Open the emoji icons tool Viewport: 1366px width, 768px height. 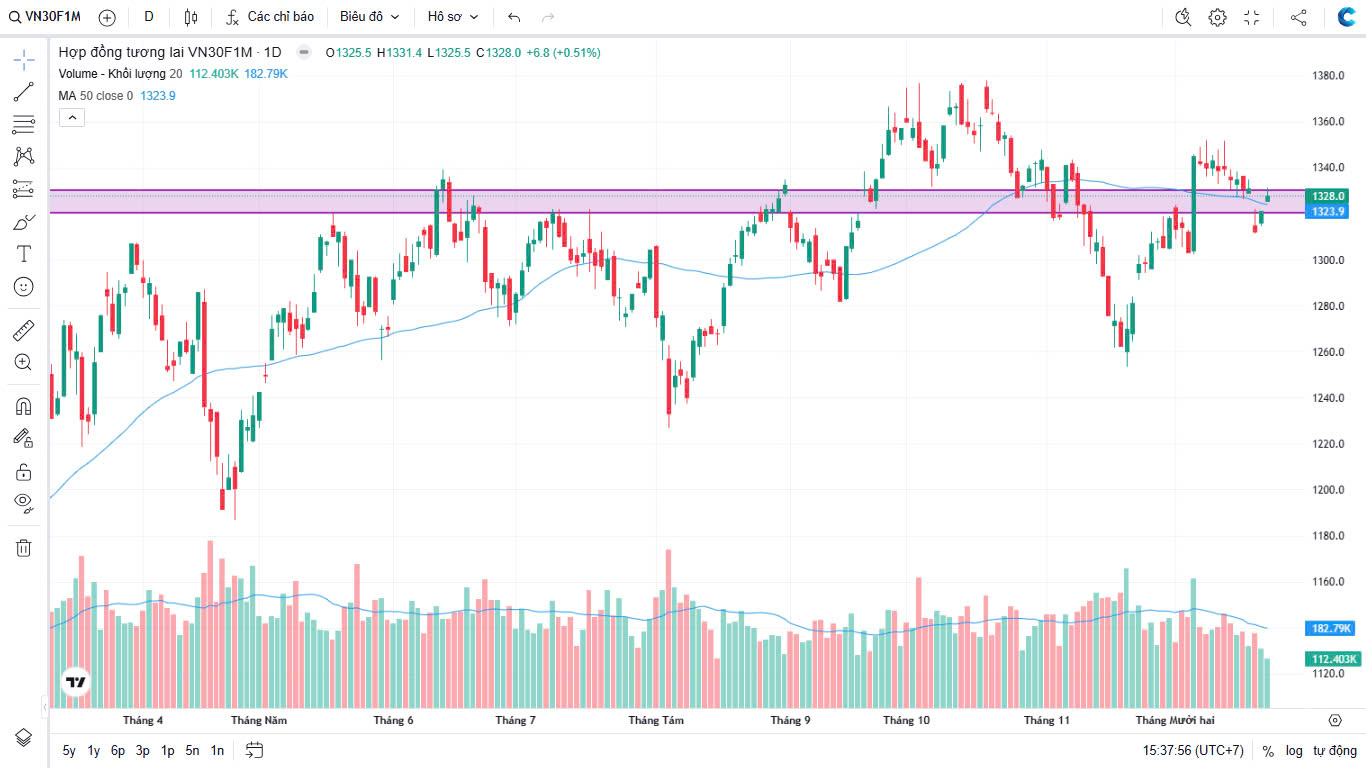pyautogui.click(x=24, y=286)
